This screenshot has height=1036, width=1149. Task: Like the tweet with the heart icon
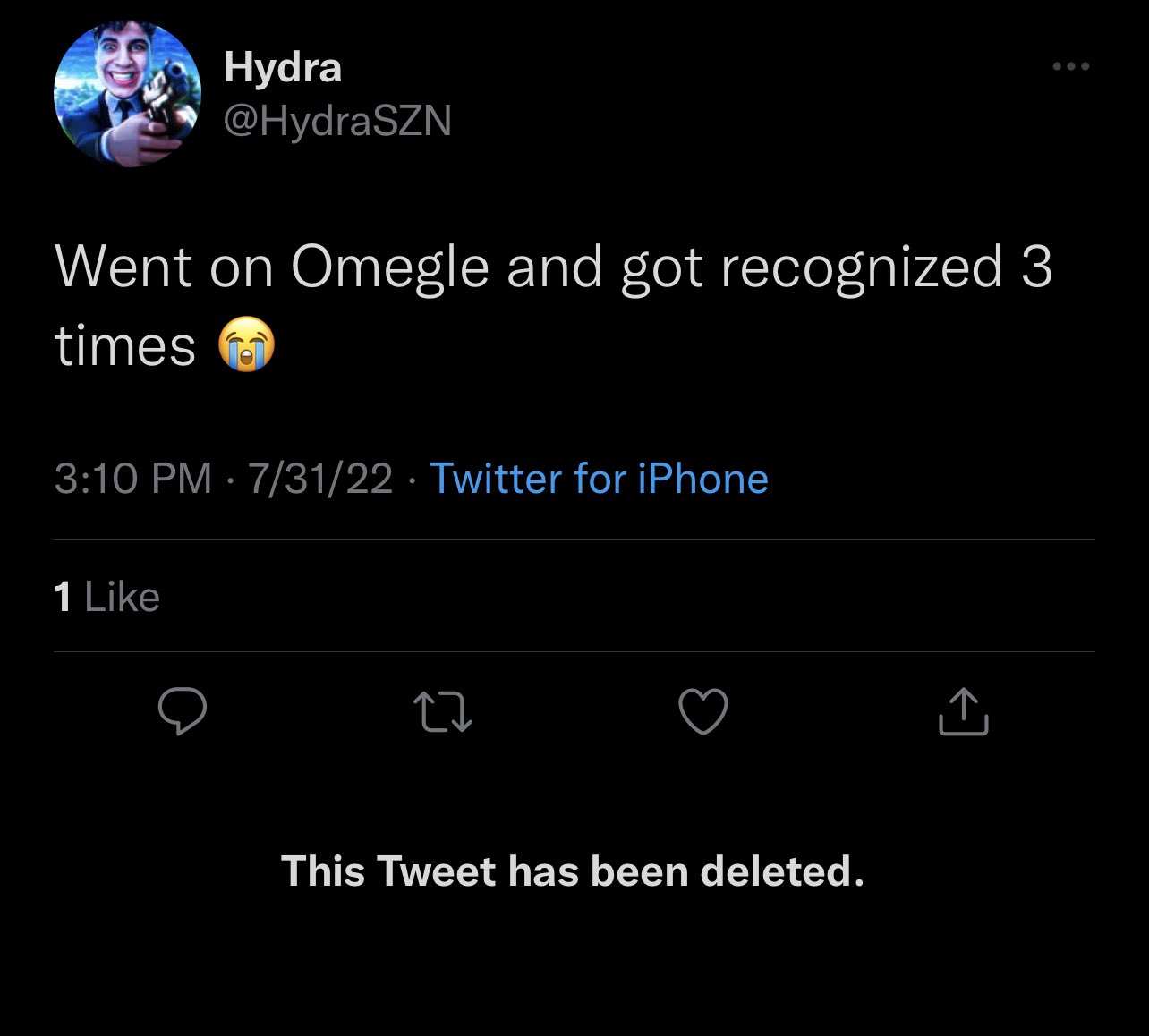pos(703,712)
